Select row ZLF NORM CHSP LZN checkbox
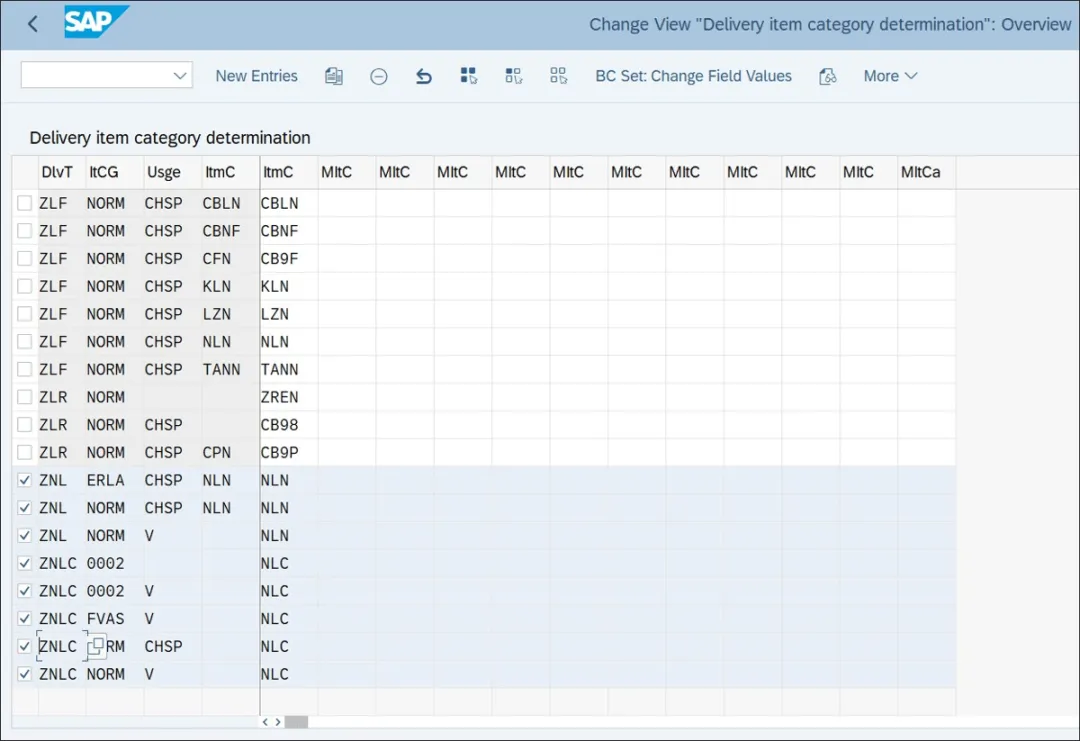This screenshot has height=741, width=1080. click(25, 314)
